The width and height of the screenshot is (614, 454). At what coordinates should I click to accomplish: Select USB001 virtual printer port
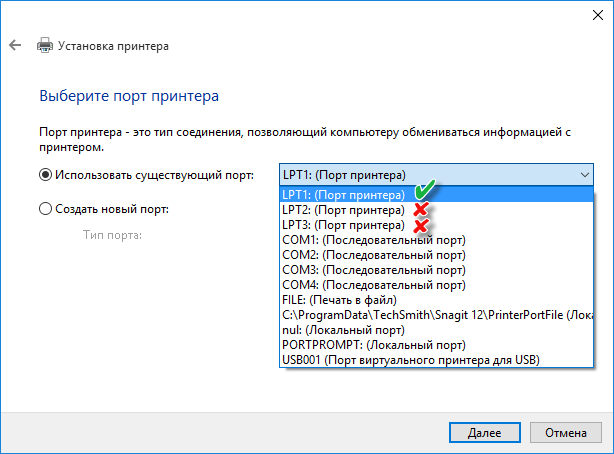(411, 360)
